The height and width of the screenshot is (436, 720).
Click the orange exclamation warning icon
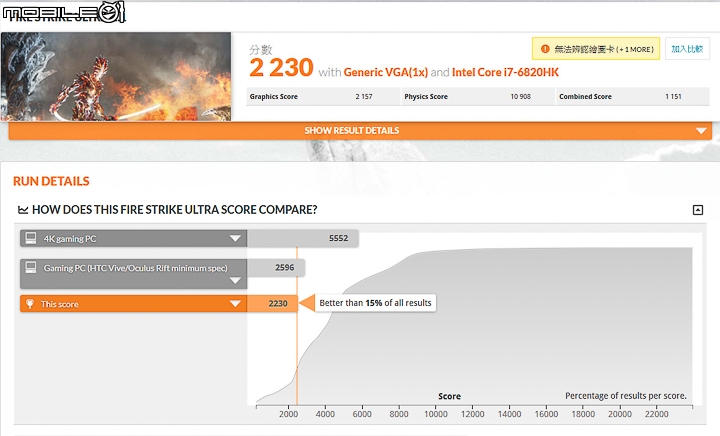point(545,49)
